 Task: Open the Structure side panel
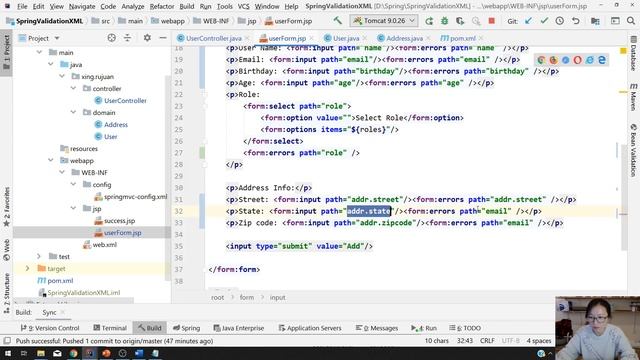(7, 293)
